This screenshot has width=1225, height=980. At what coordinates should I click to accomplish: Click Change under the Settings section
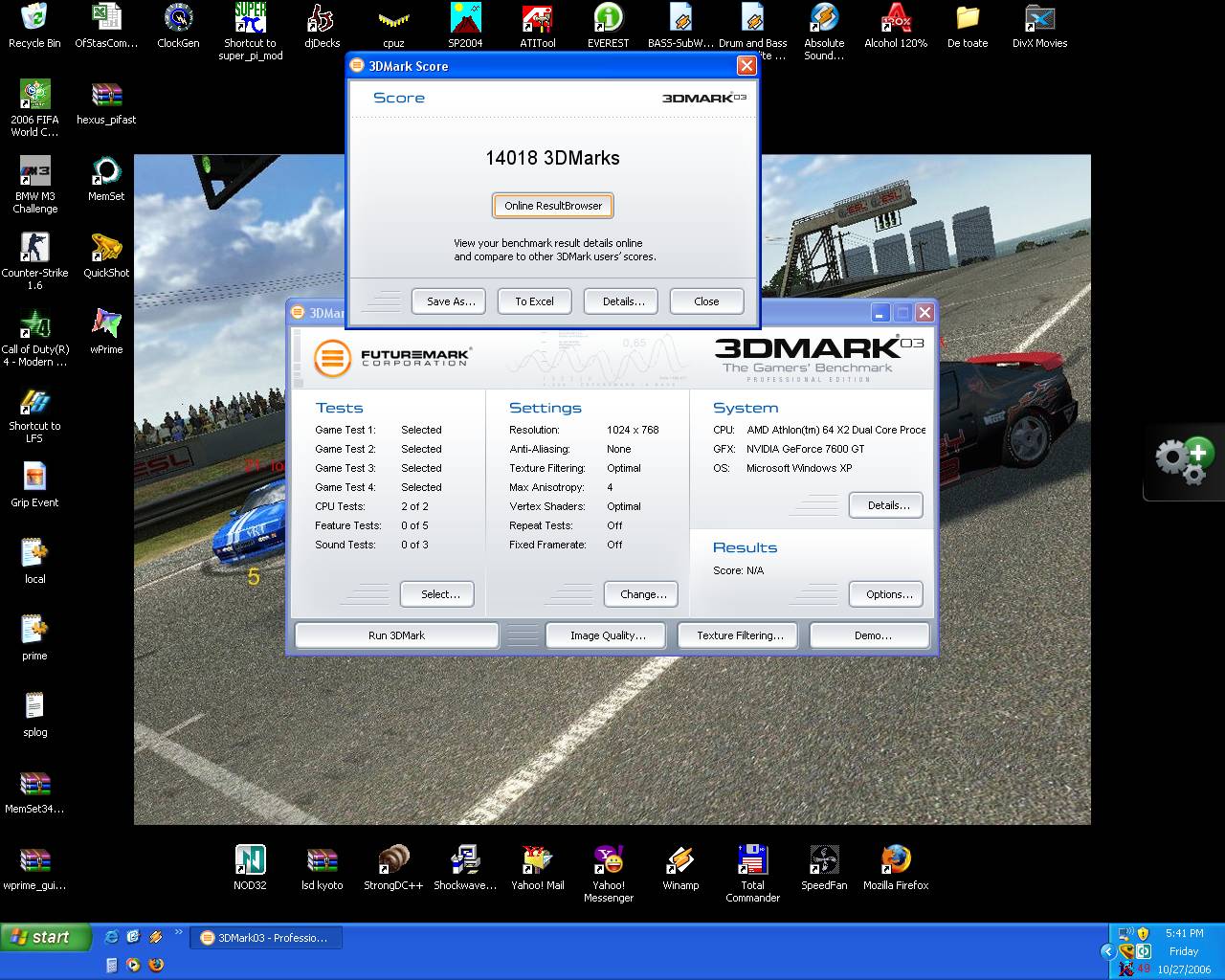(x=643, y=594)
